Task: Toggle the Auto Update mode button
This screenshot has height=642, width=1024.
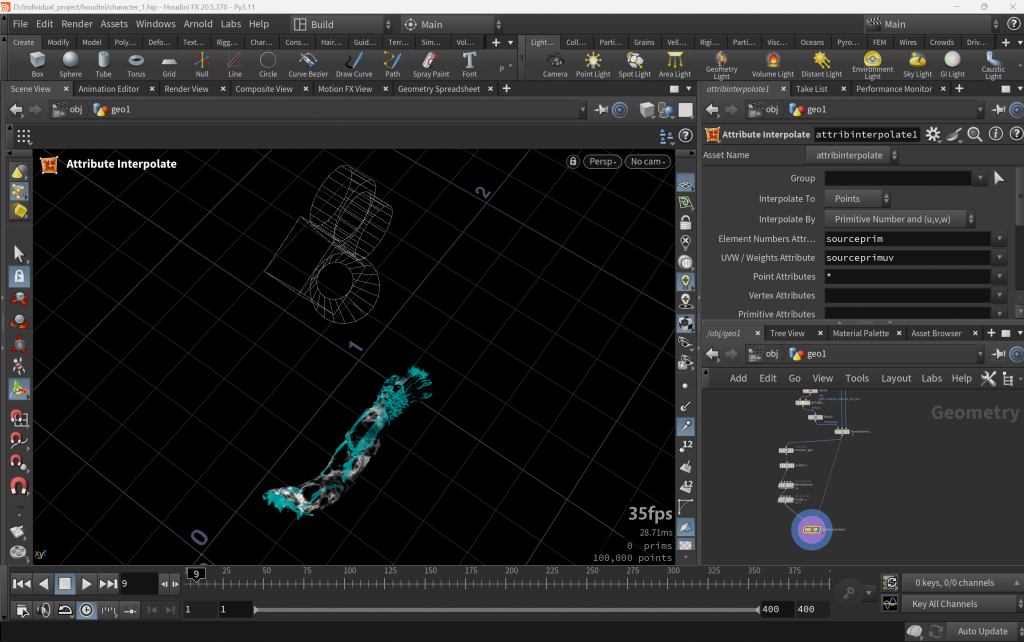Action: pos(982,631)
